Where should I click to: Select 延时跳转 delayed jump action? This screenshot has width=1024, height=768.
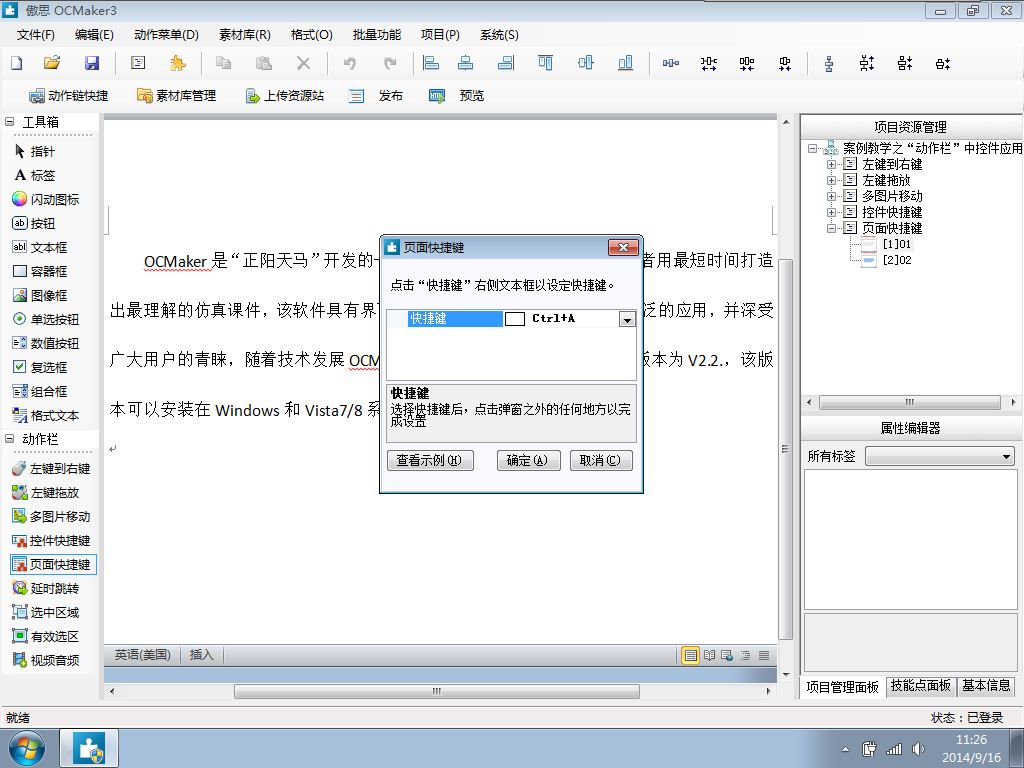tap(46, 588)
